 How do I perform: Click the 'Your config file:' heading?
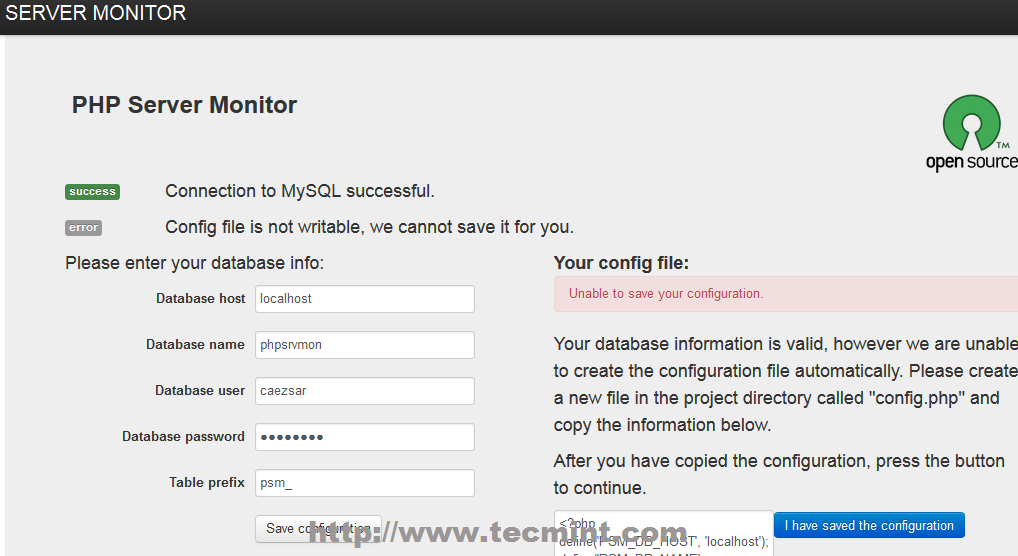tap(621, 264)
